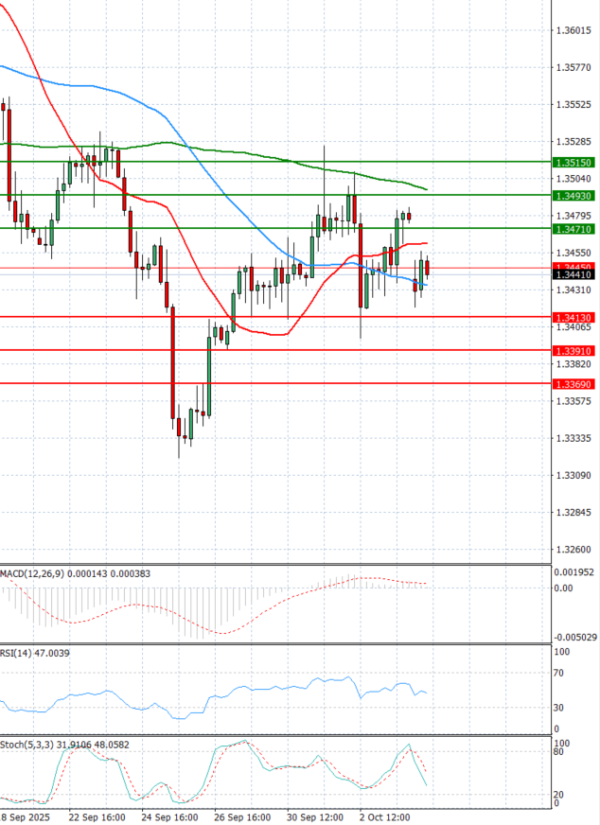Click the 26 Sep 16:00 time axis label
This screenshot has height=825, width=600.
point(242,817)
